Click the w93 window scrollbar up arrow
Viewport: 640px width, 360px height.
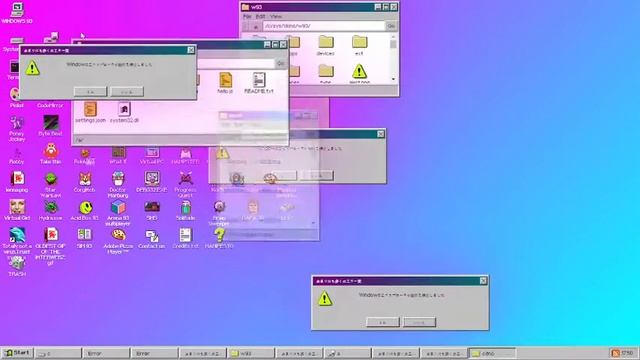click(x=393, y=36)
